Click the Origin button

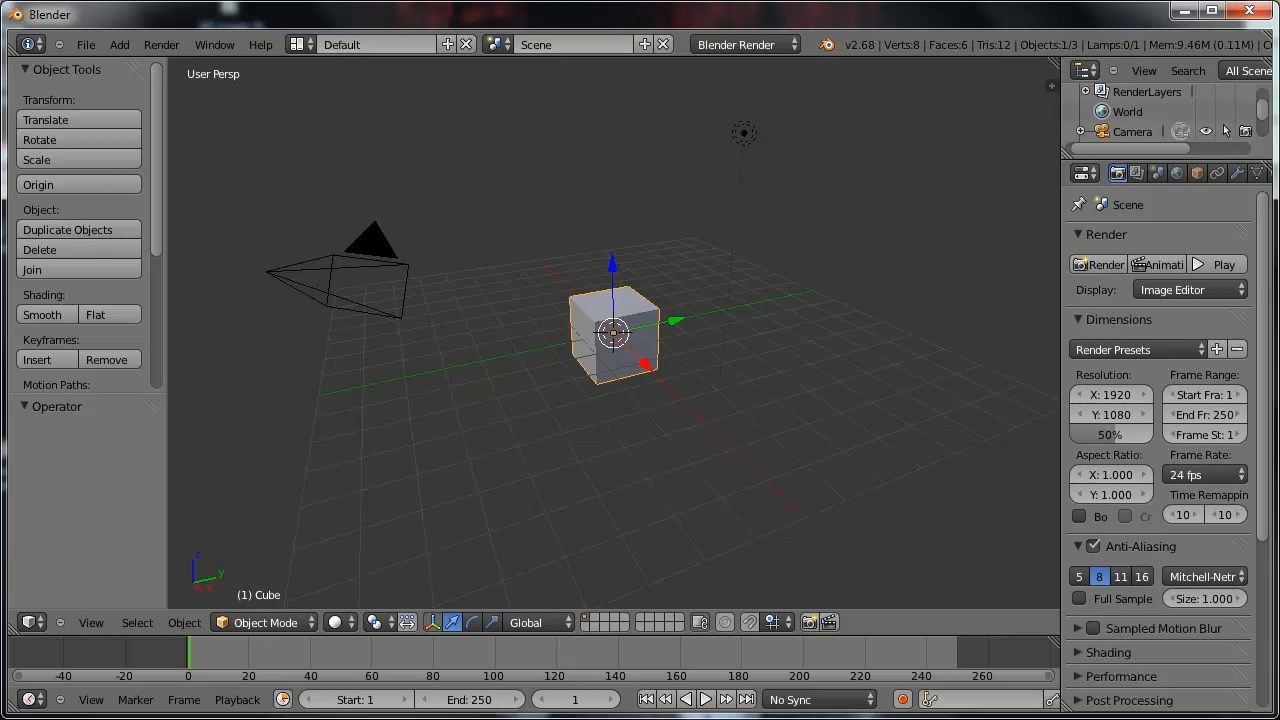pyautogui.click(x=79, y=184)
